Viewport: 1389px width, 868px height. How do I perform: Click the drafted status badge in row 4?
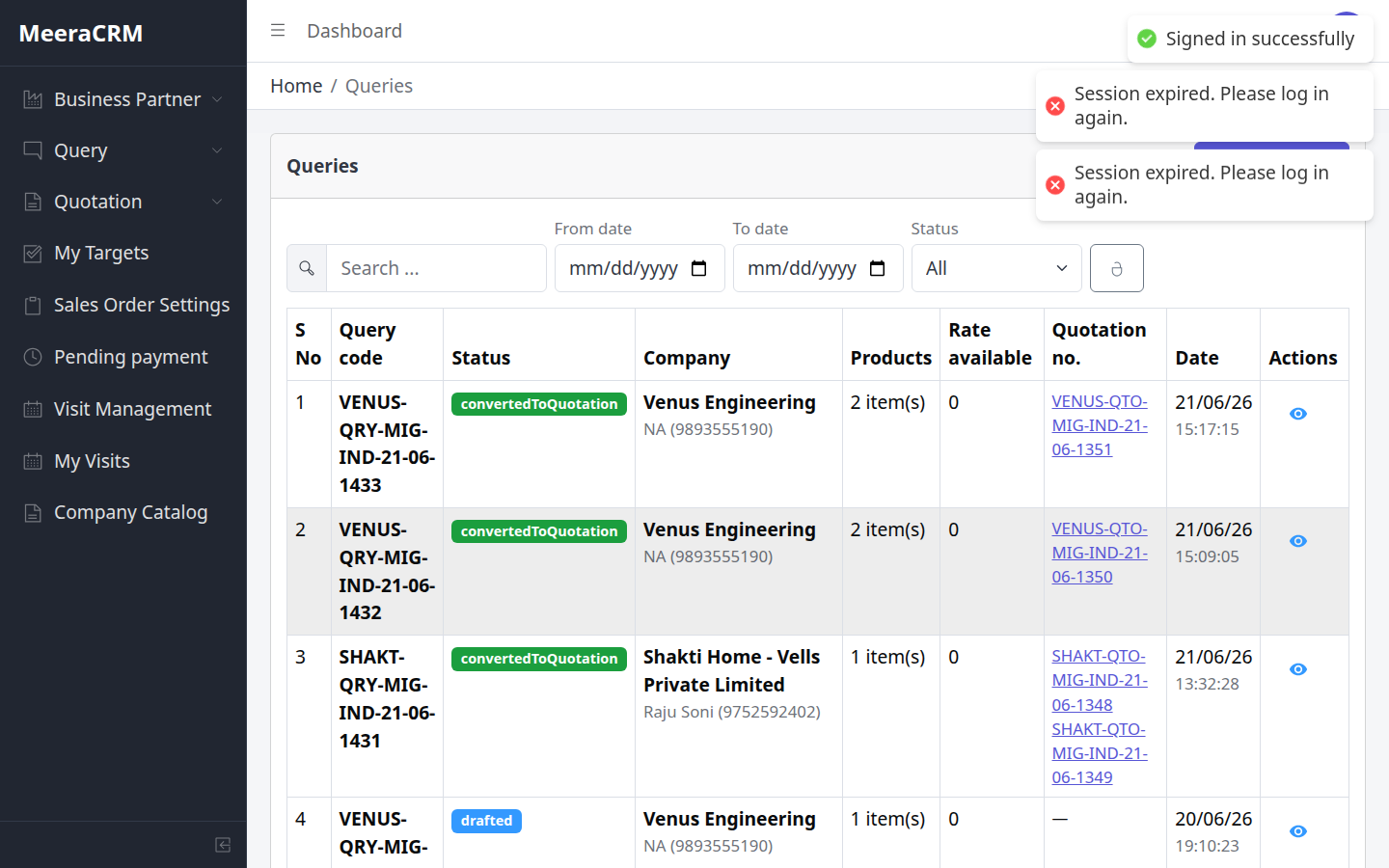pos(486,821)
